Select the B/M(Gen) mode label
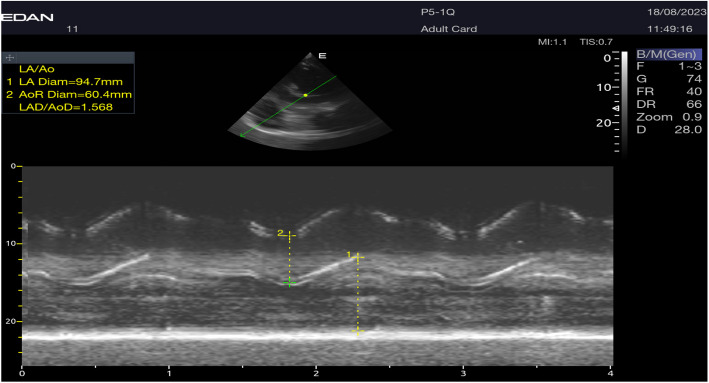 666,55
